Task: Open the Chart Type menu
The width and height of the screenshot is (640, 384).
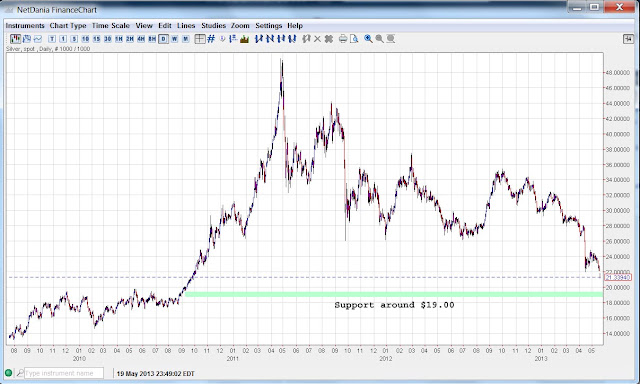Action: click(x=68, y=26)
